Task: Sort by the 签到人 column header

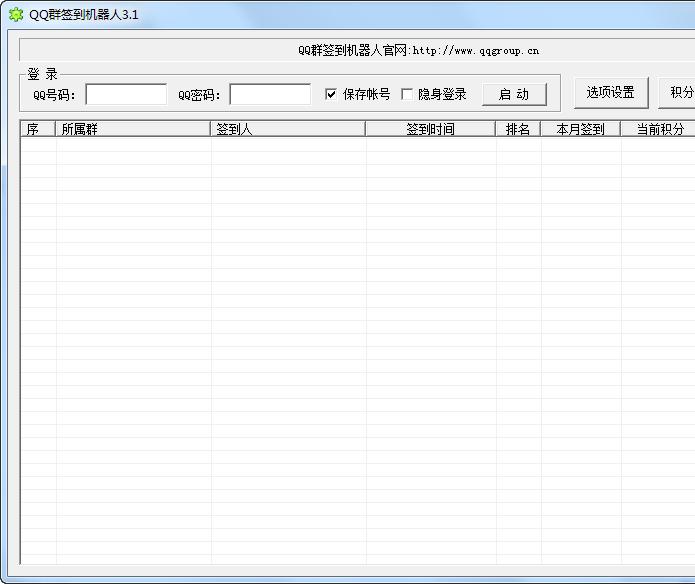Action: coord(288,129)
